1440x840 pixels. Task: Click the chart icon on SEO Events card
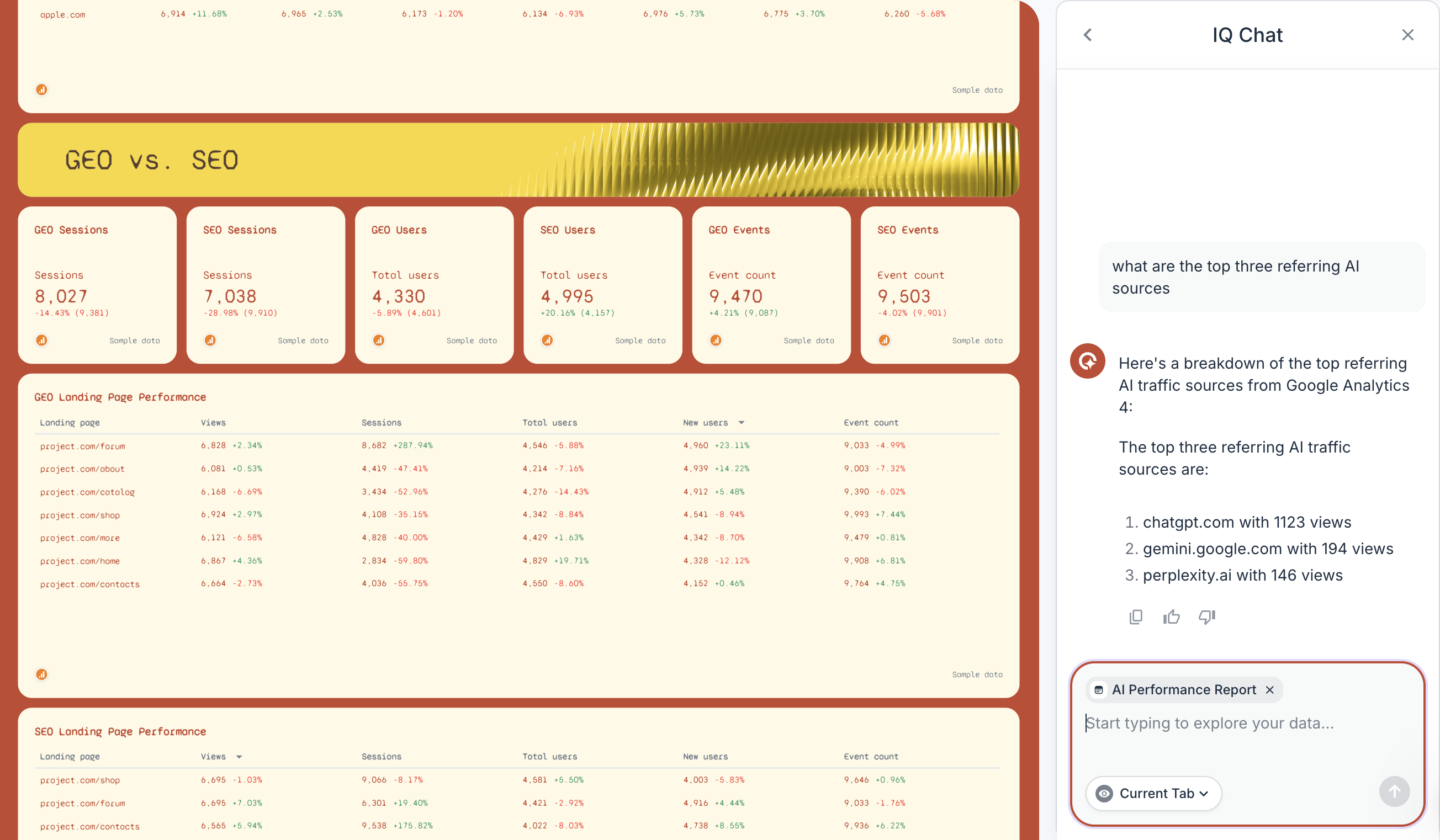click(884, 340)
